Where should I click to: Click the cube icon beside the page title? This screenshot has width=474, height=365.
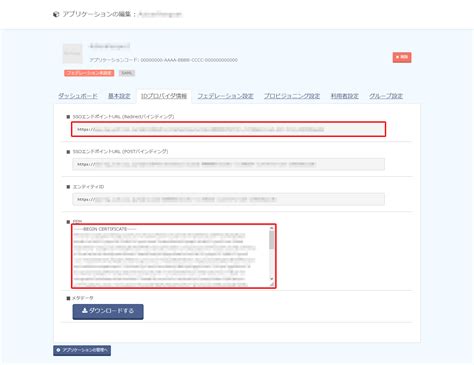click(56, 14)
